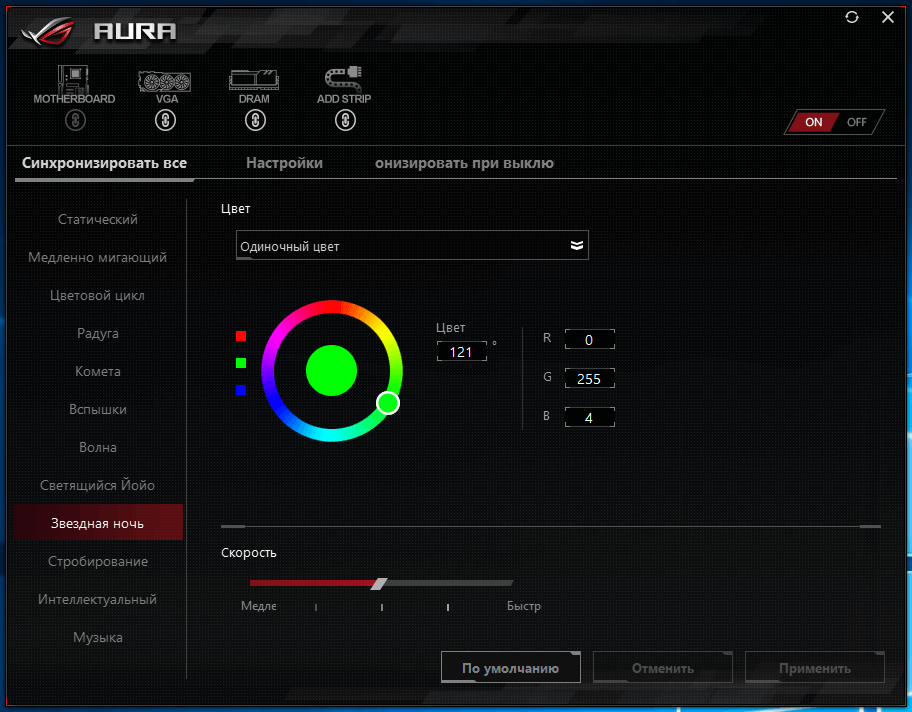Select the VGA graphics card icon

166,79
